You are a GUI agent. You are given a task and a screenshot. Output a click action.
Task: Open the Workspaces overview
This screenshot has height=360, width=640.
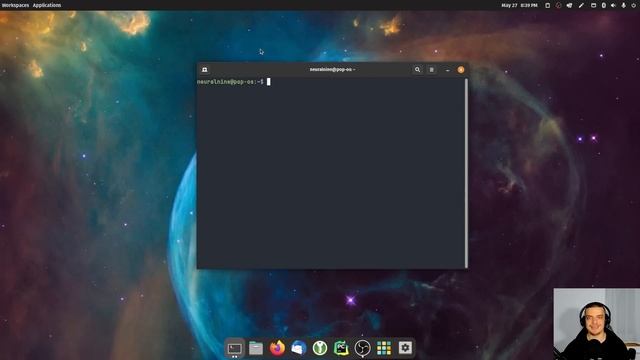pyautogui.click(x=15, y=5)
